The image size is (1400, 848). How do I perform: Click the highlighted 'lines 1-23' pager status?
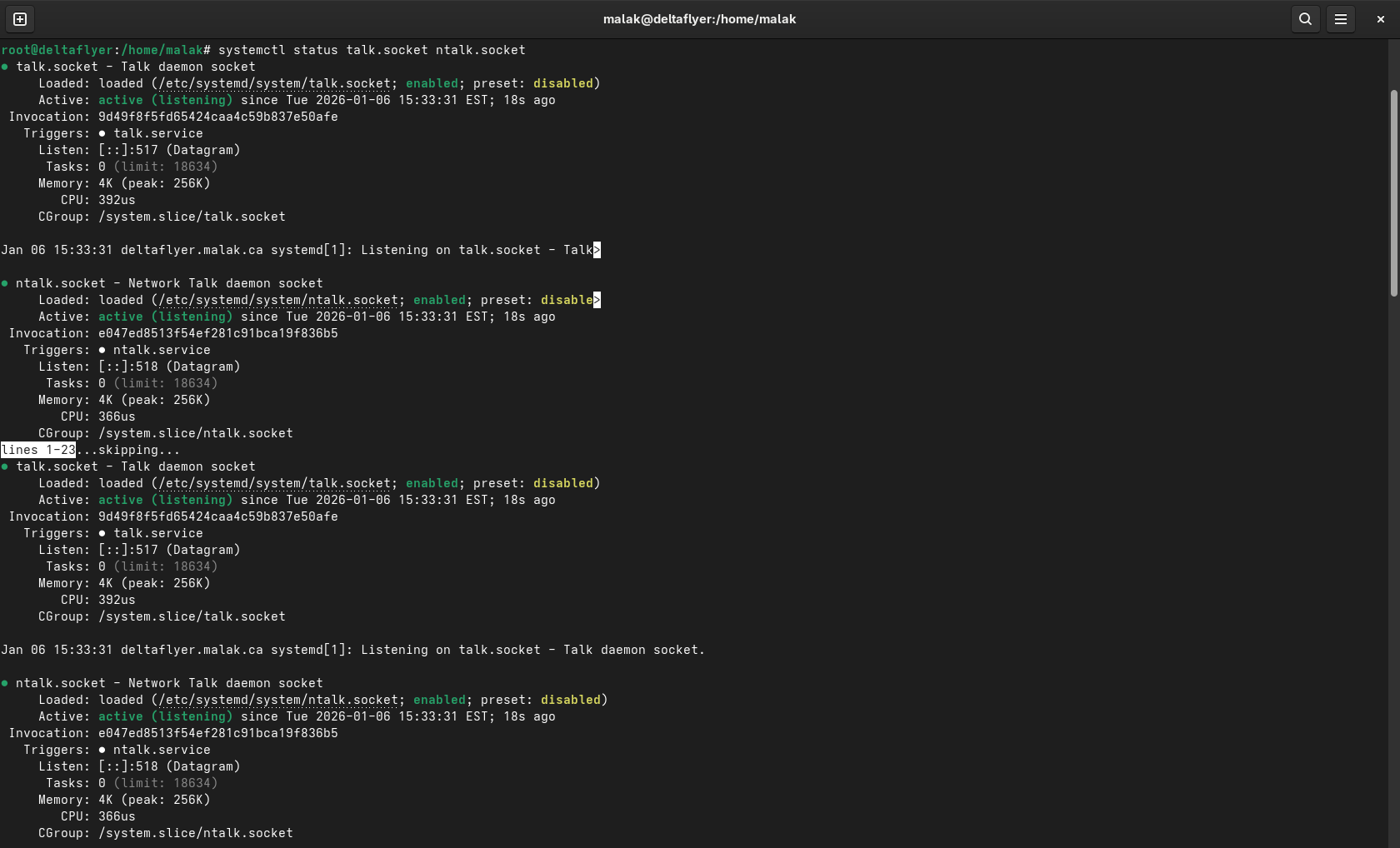38,450
